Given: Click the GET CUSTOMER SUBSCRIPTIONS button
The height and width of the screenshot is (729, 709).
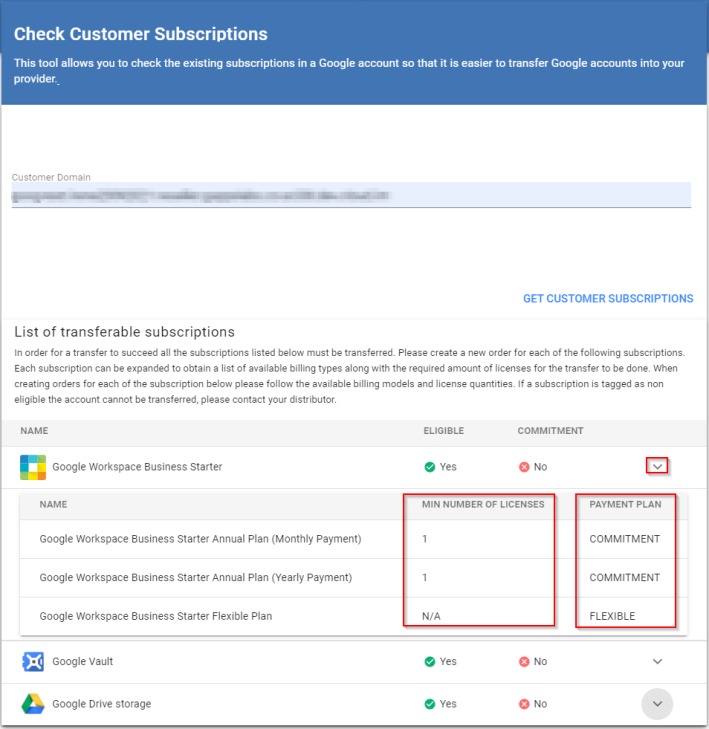Looking at the screenshot, I should pos(608,298).
